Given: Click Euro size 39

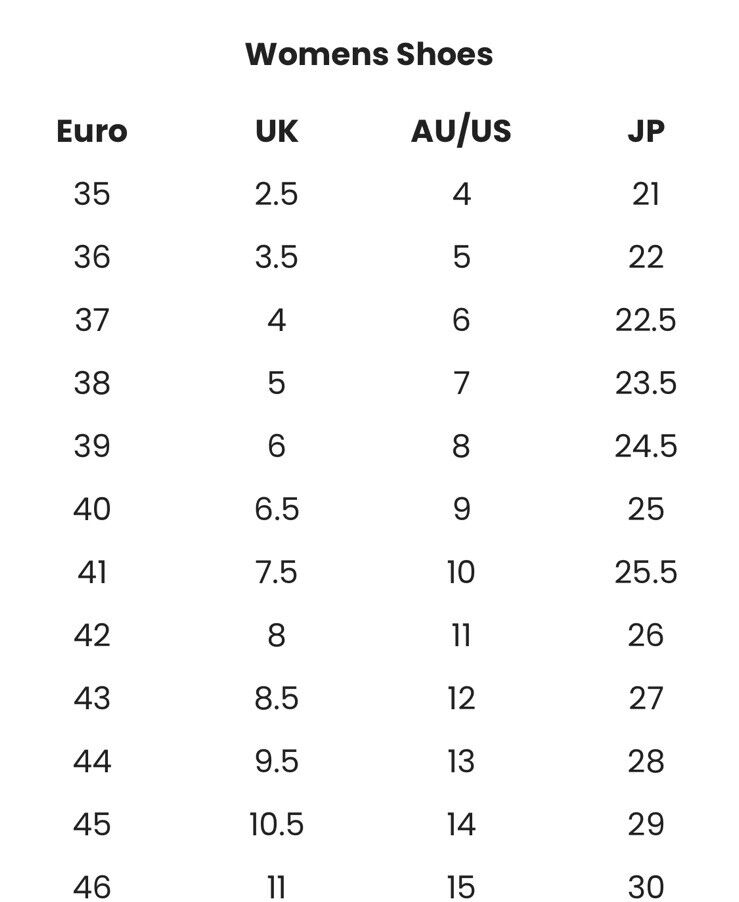Looking at the screenshot, I should [x=92, y=446].
